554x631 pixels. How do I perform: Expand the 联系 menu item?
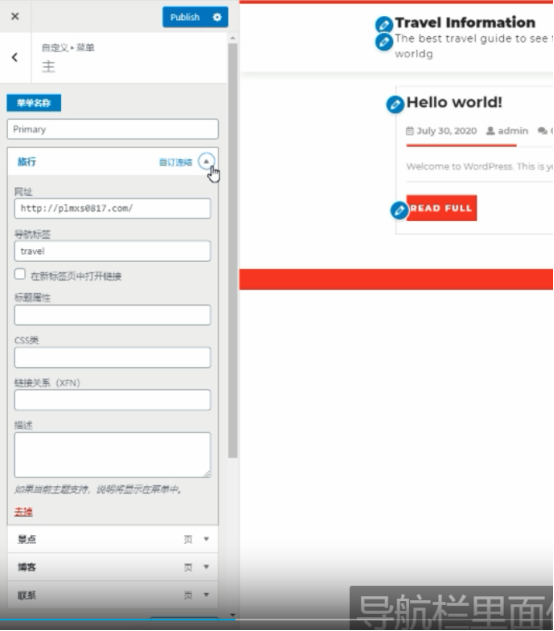pyautogui.click(x=206, y=594)
